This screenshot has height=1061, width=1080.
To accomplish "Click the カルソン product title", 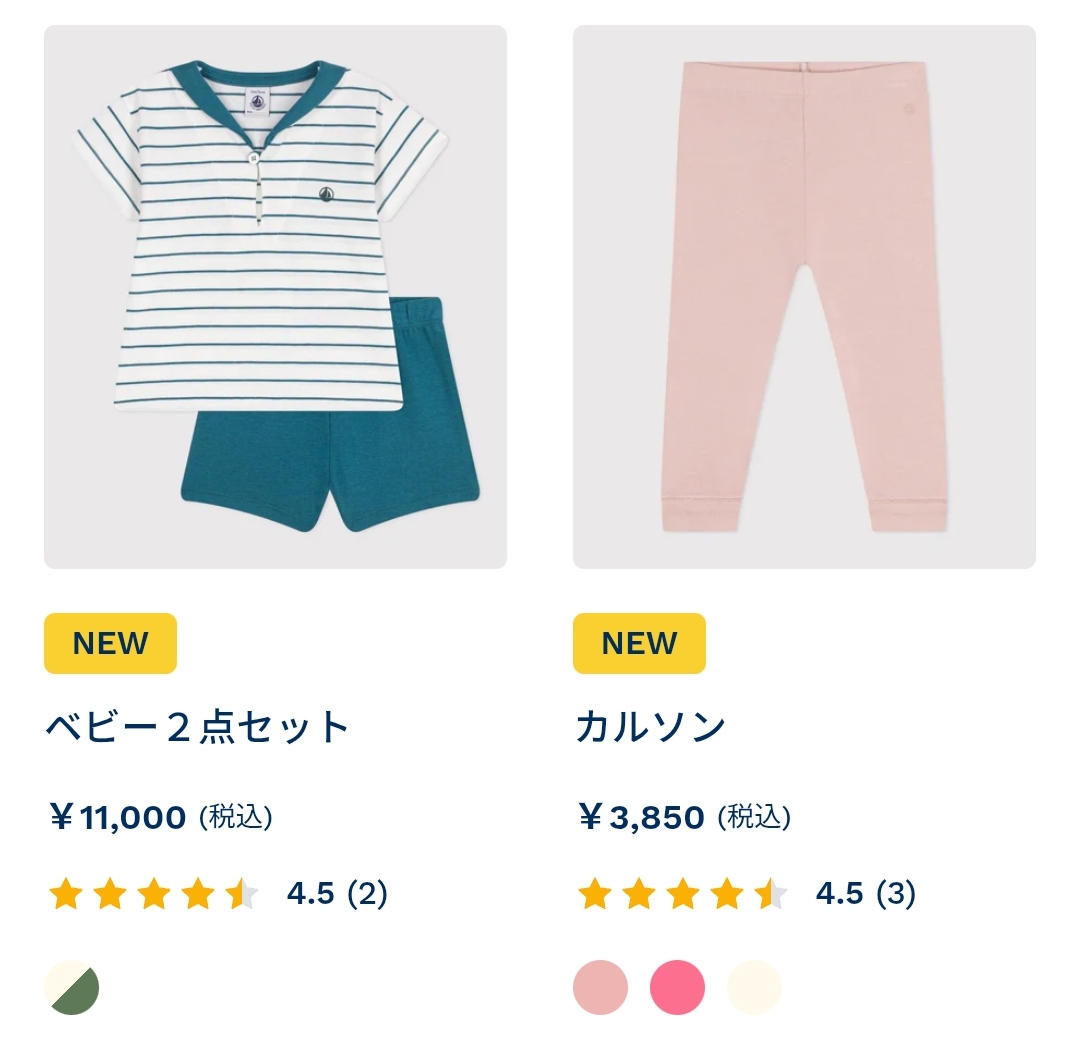I will coord(651,727).
